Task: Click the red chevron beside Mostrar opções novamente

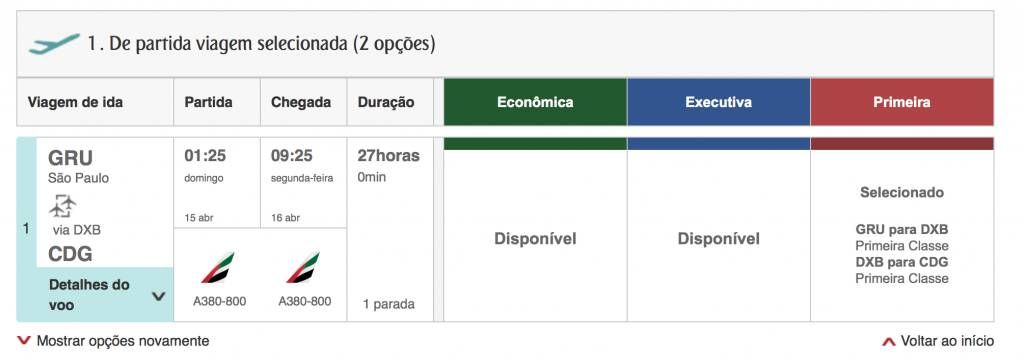Action: pyautogui.click(x=24, y=340)
